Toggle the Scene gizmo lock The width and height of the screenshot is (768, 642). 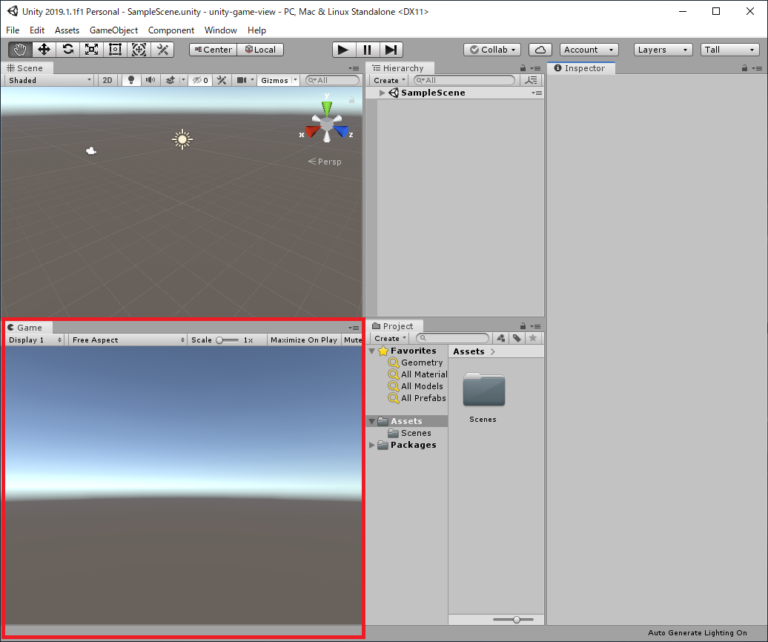(351, 100)
